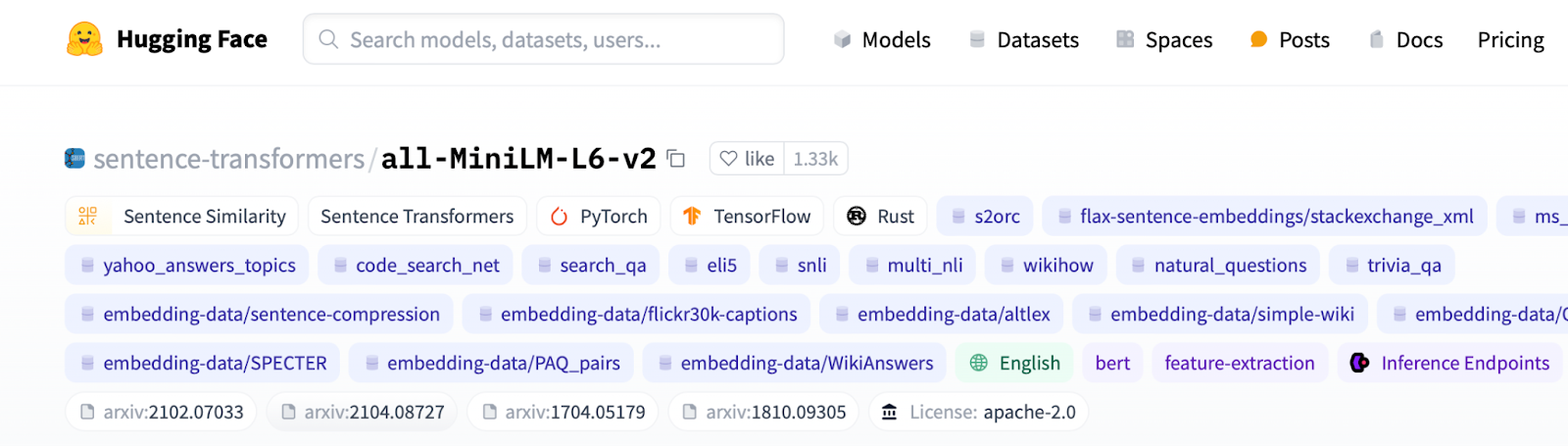Open the Models nav item
The height and width of the screenshot is (446, 1568).
pos(882,39)
